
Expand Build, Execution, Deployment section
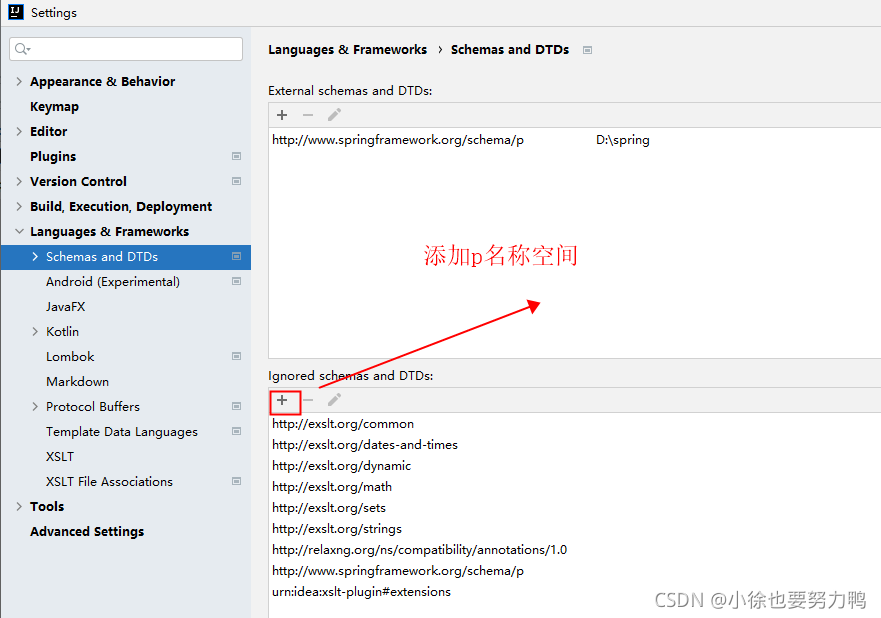coord(19,206)
